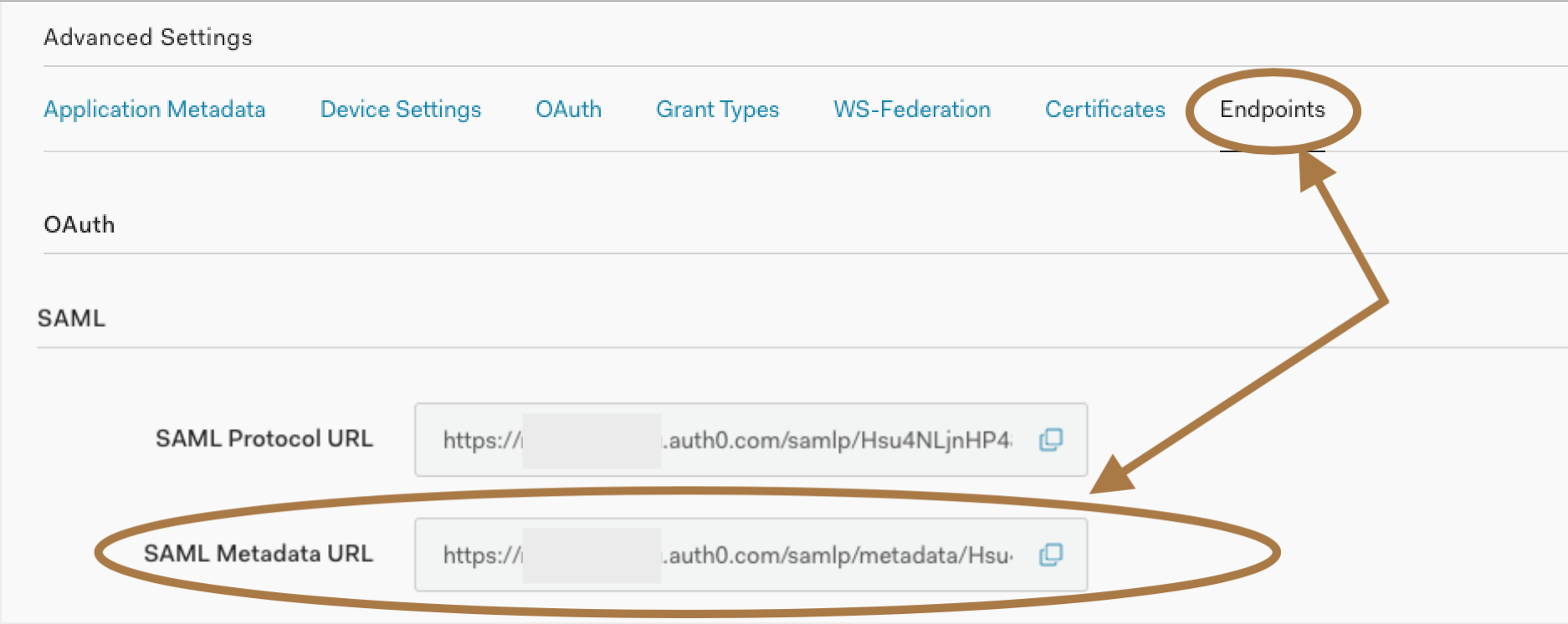Screen dimensions: 1568x624
Task: Click the redacted domain in SAML Metadata URL
Action: pyautogui.click(x=592, y=555)
